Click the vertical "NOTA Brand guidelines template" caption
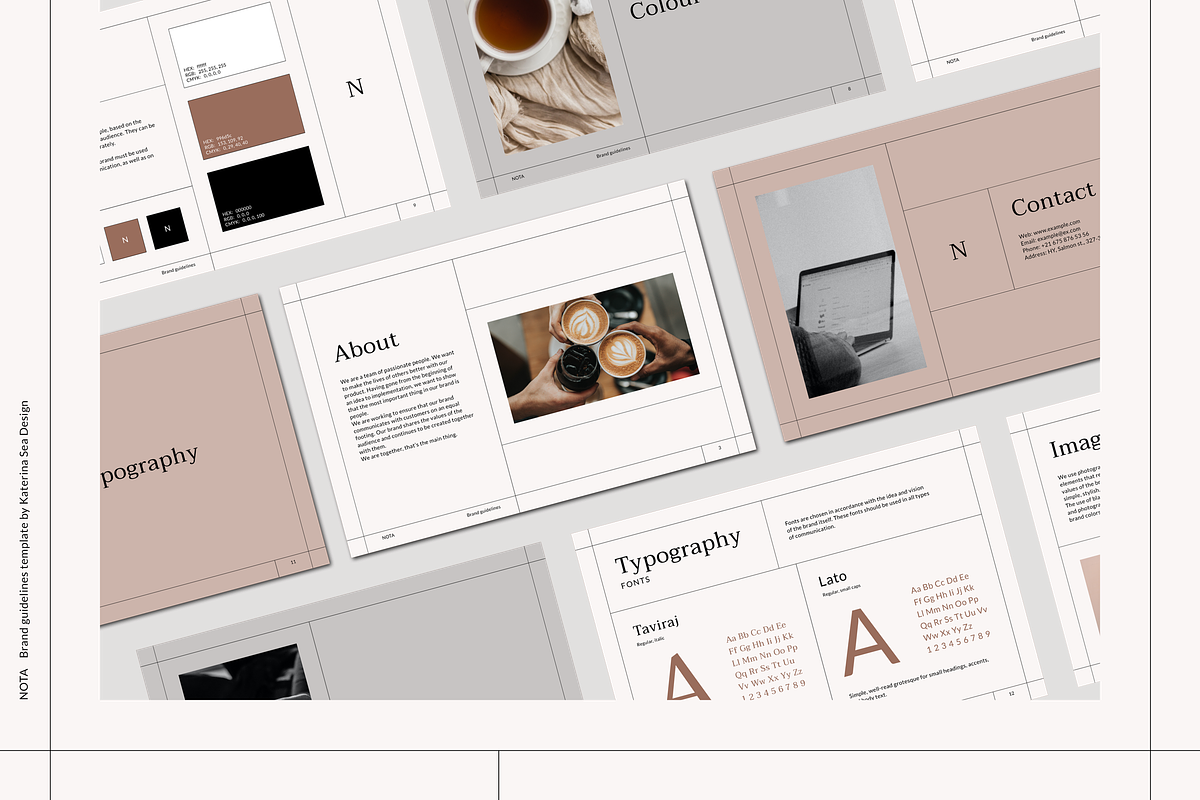This screenshot has width=1200, height=800. point(24,550)
